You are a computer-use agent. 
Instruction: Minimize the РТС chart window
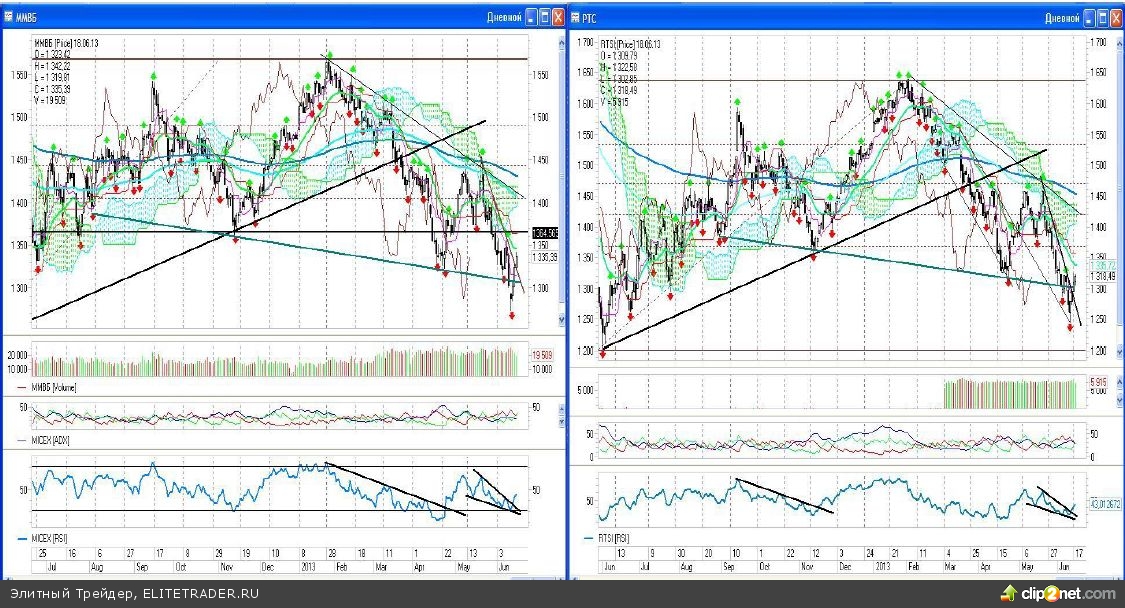(1088, 17)
